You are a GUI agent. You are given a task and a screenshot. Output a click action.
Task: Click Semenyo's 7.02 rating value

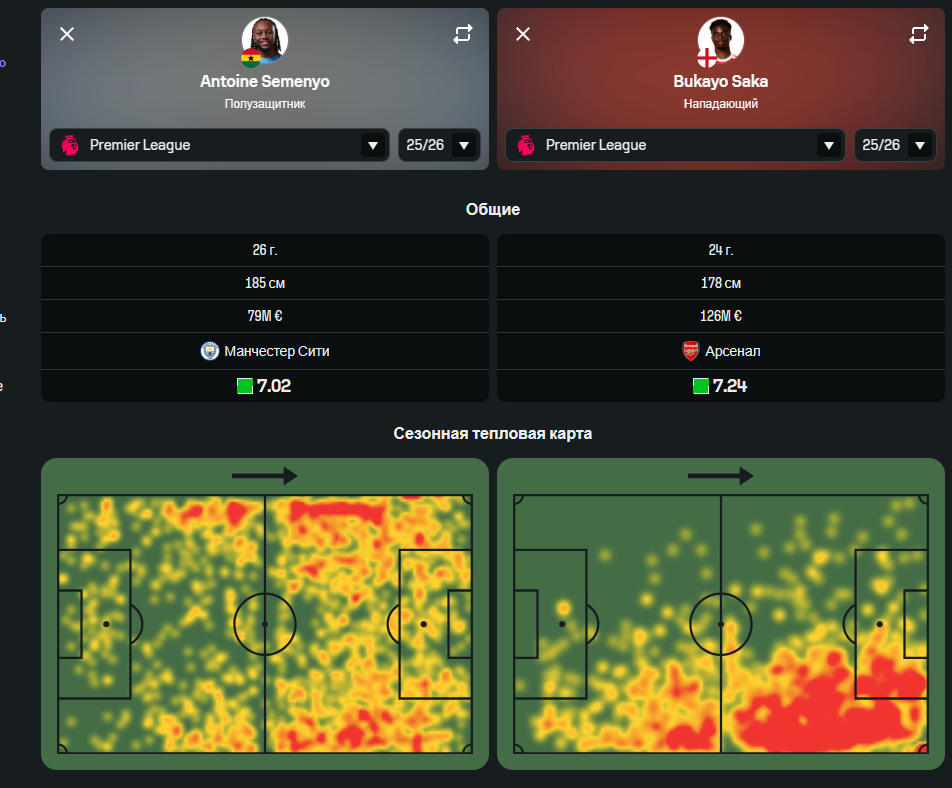tap(274, 386)
